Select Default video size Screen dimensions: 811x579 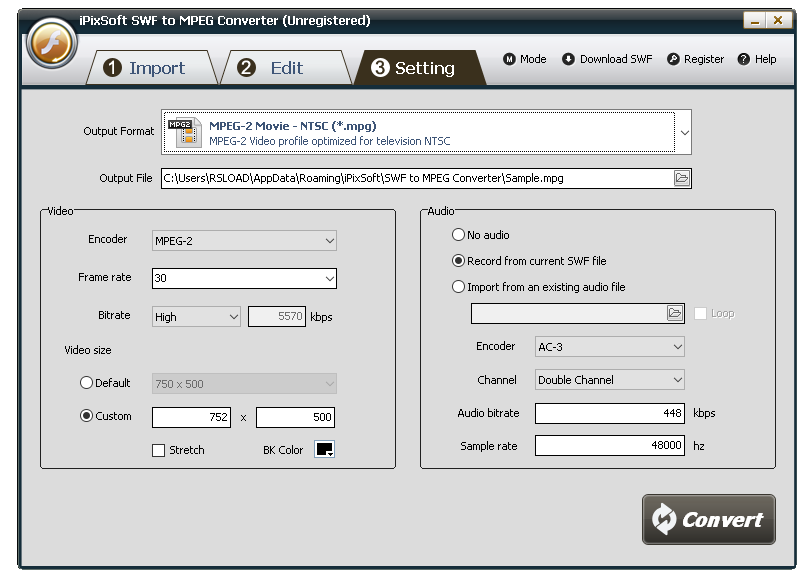point(87,383)
